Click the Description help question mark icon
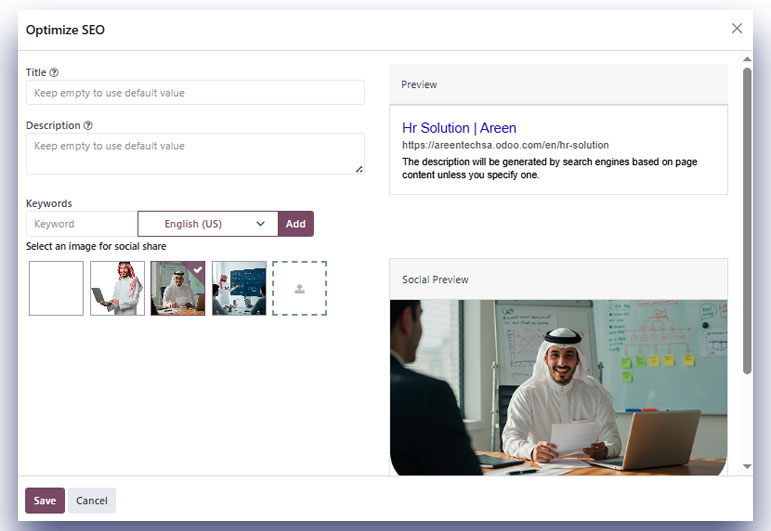Viewport: 771px width, 531px height. tap(88, 125)
